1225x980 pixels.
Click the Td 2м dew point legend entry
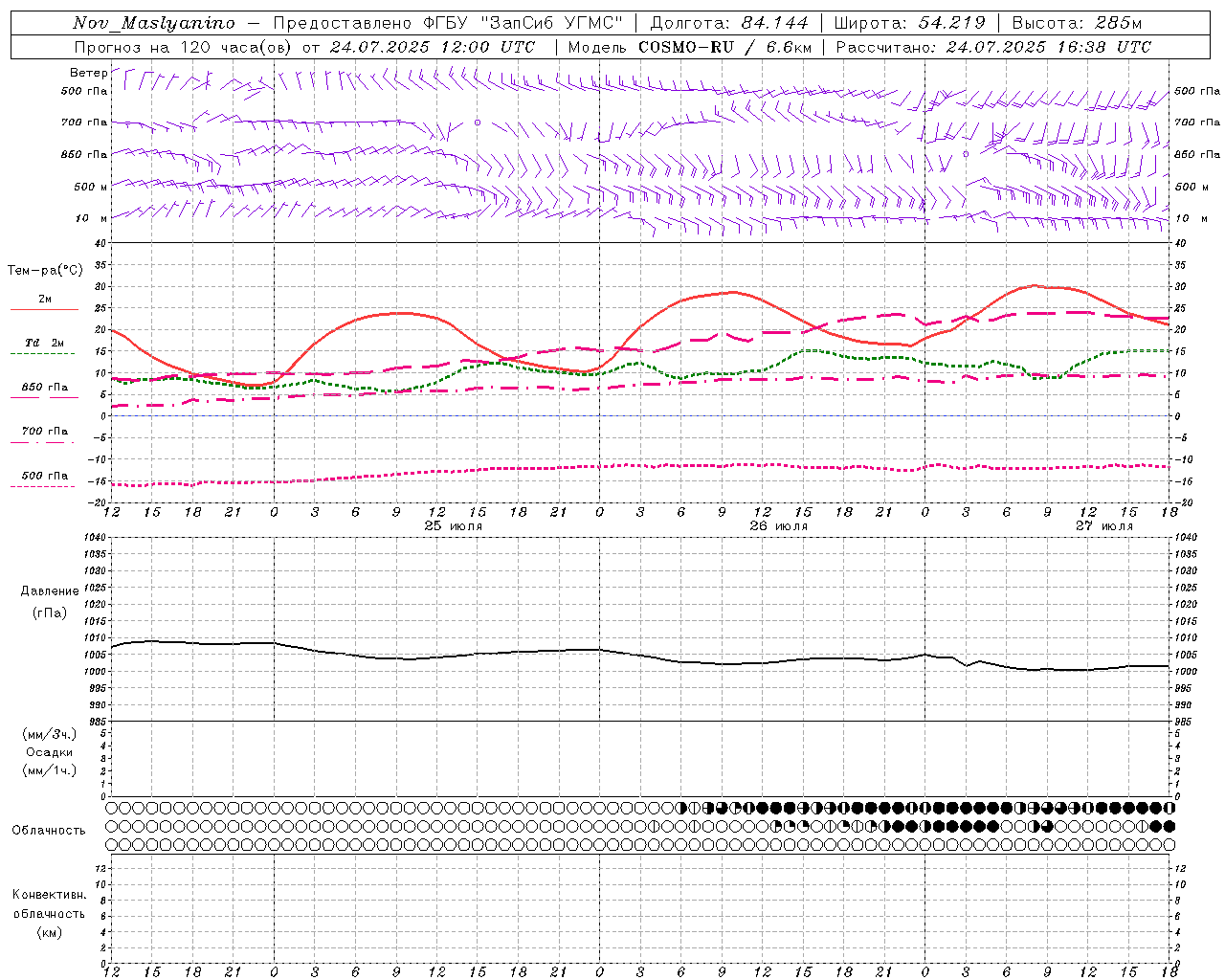pyautogui.click(x=45, y=343)
